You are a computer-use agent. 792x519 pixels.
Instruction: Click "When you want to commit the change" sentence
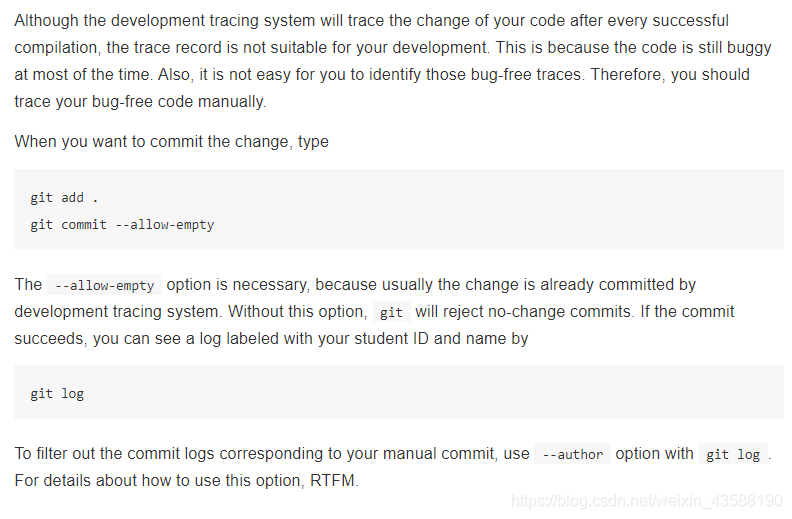pos(150,141)
